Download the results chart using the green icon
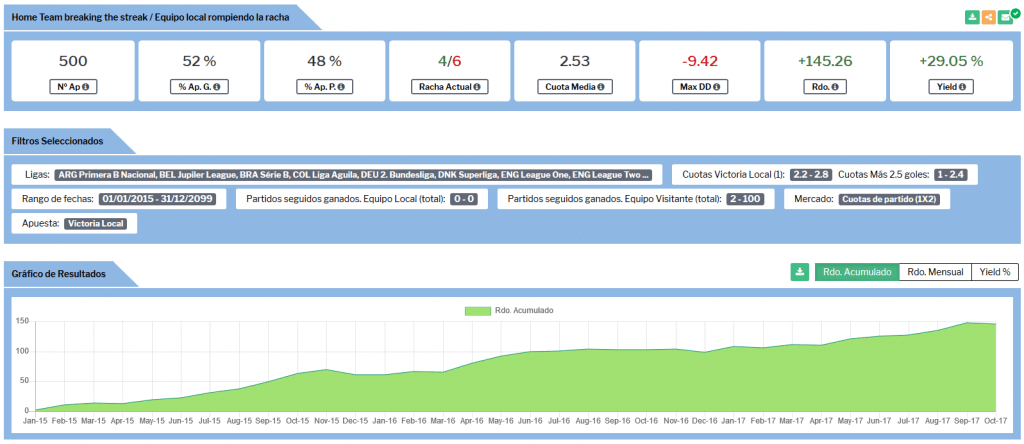Viewport: 1024px width, 444px height. click(x=799, y=272)
